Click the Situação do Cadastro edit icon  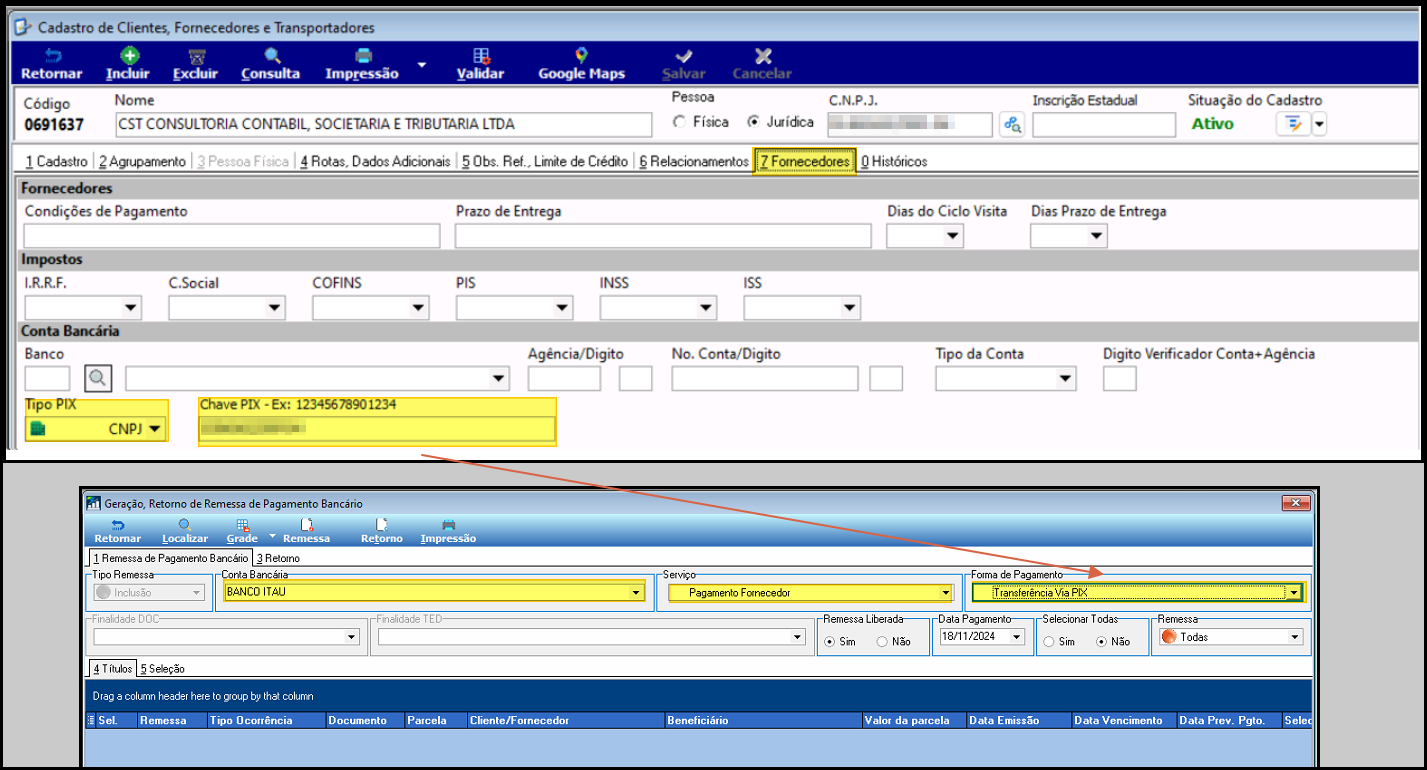pyautogui.click(x=1293, y=124)
